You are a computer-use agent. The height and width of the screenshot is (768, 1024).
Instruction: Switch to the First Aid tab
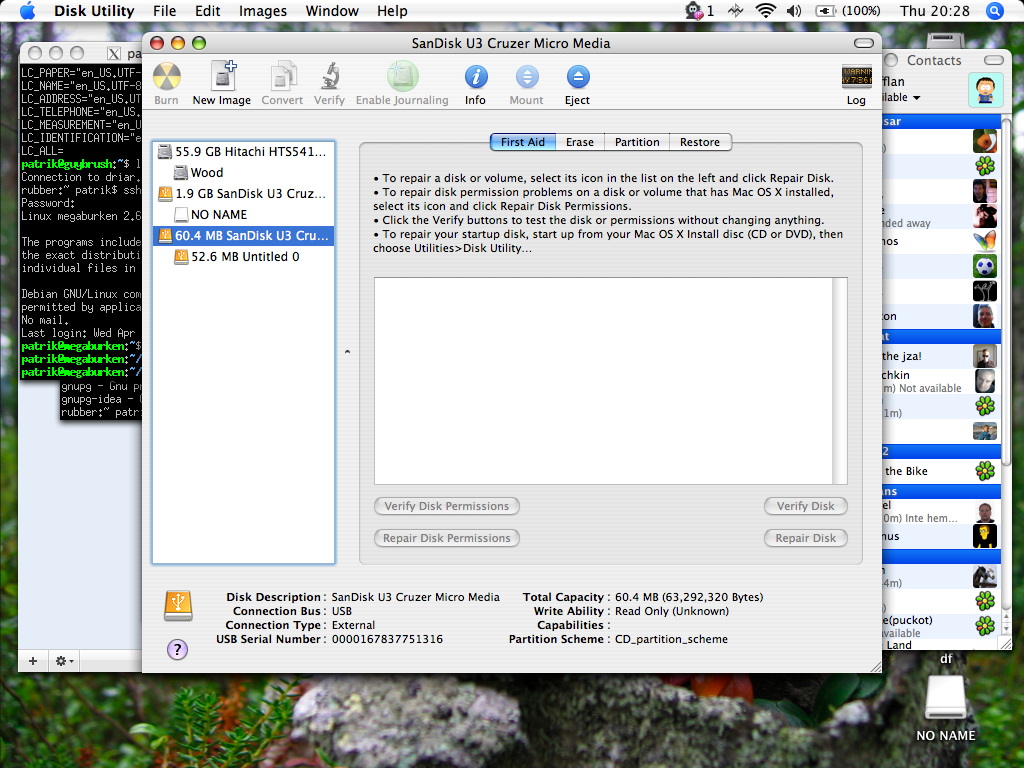pyautogui.click(x=522, y=142)
